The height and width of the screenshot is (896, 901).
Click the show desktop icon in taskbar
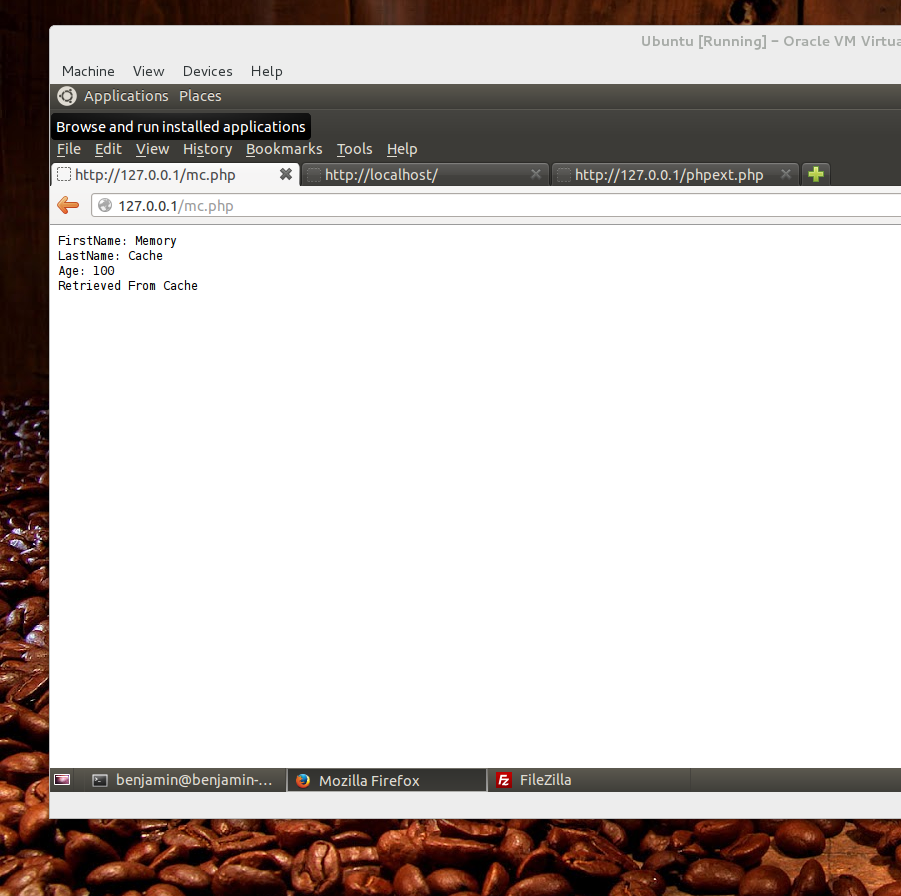(x=62, y=780)
